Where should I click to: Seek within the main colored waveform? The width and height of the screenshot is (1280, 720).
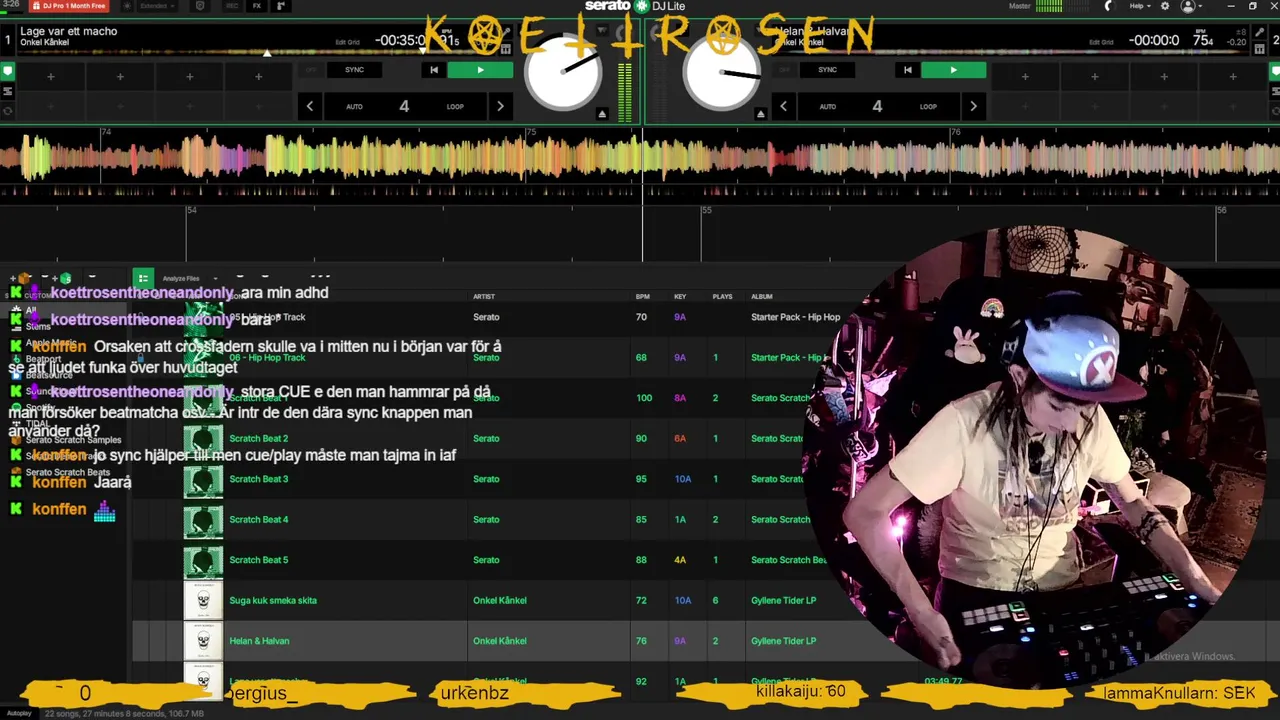pos(640,160)
